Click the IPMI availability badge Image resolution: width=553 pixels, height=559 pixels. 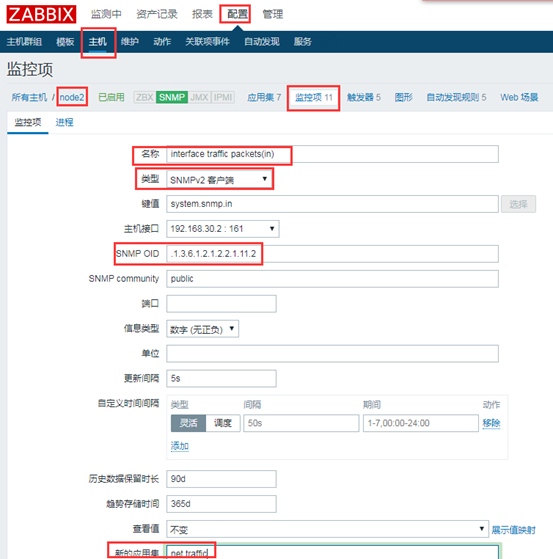(223, 97)
